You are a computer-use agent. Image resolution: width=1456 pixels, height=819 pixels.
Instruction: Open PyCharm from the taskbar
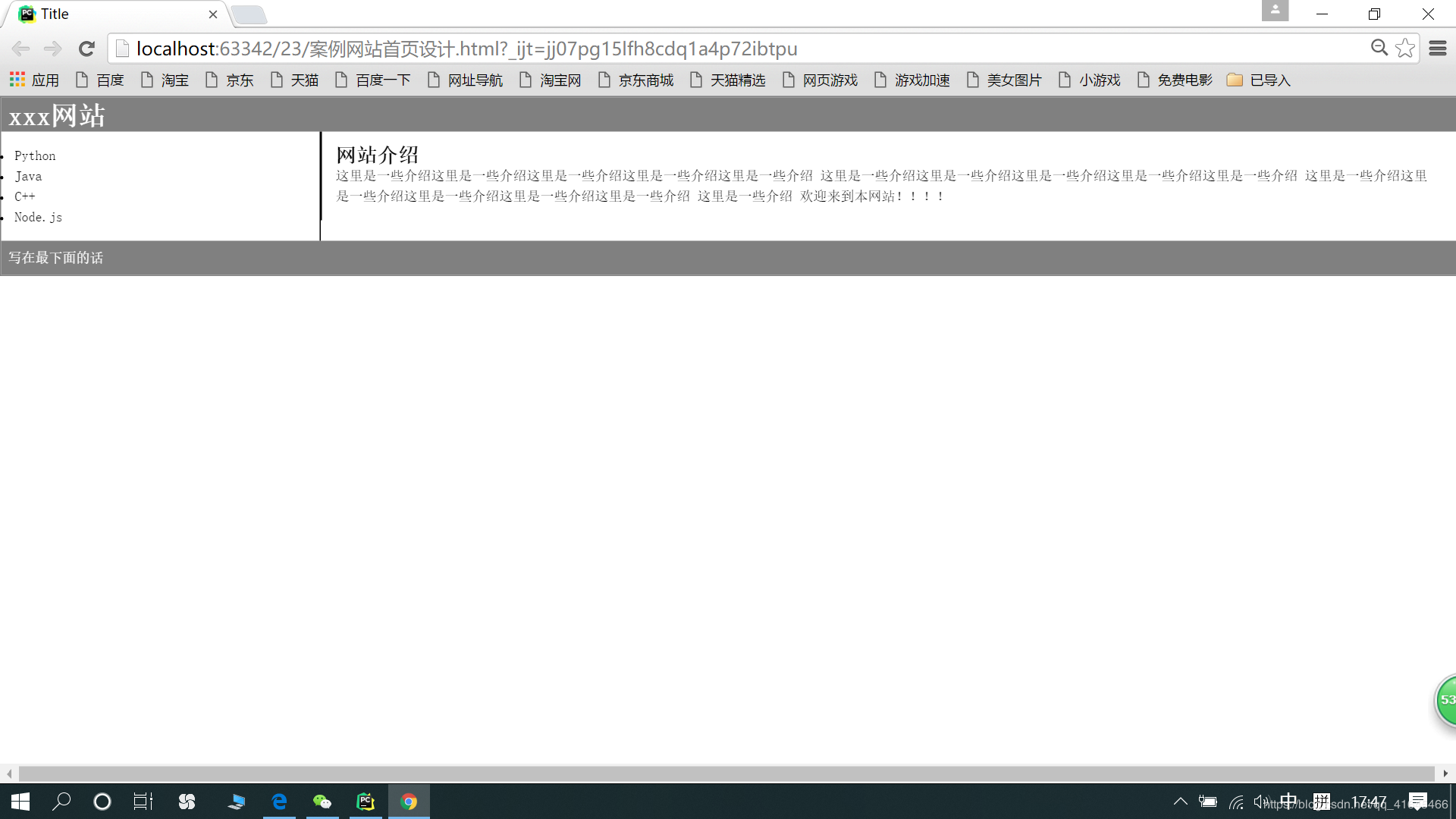pyautogui.click(x=366, y=802)
